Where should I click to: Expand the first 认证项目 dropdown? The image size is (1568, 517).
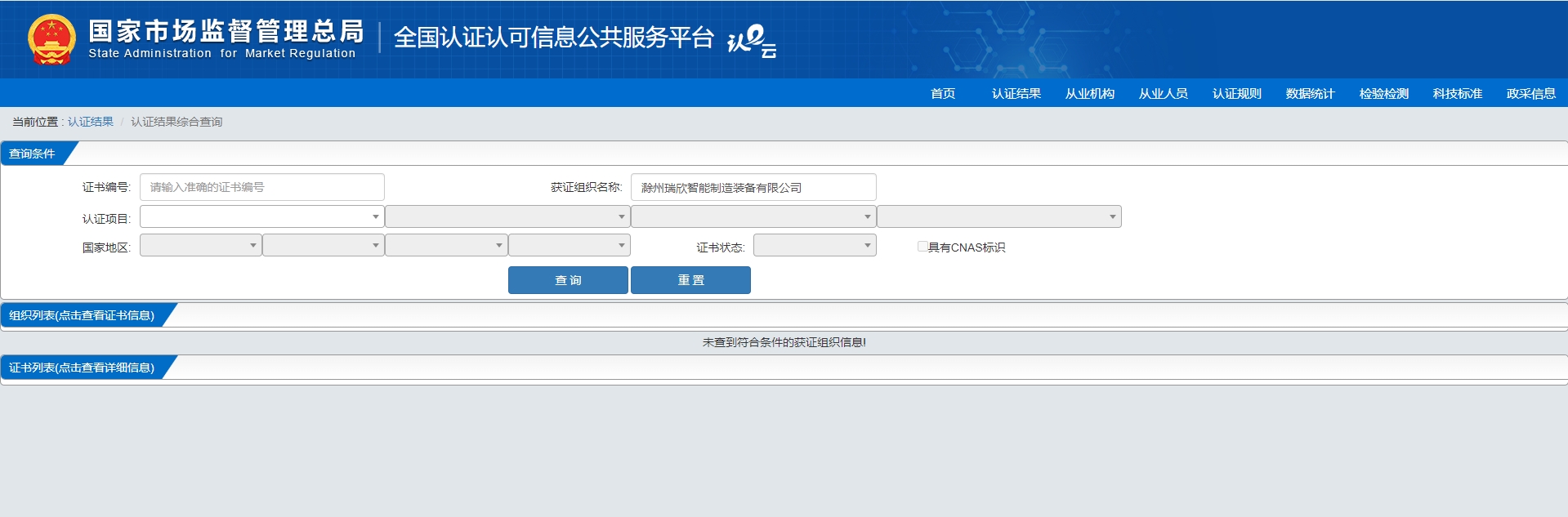(x=262, y=216)
